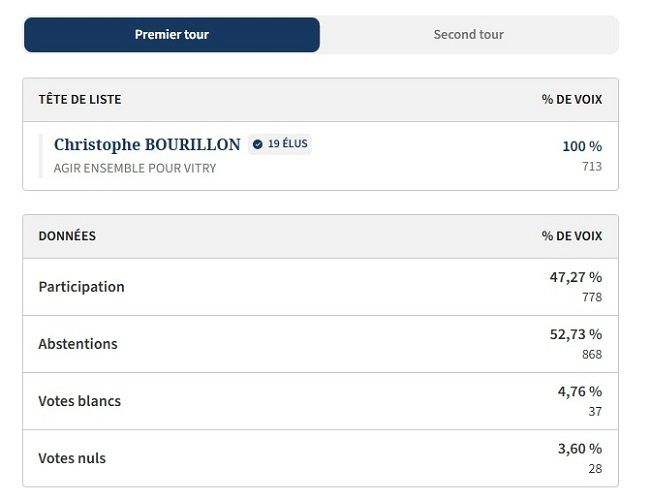
Task: Click the 52,73 % abstentions value
Action: (x=575, y=334)
